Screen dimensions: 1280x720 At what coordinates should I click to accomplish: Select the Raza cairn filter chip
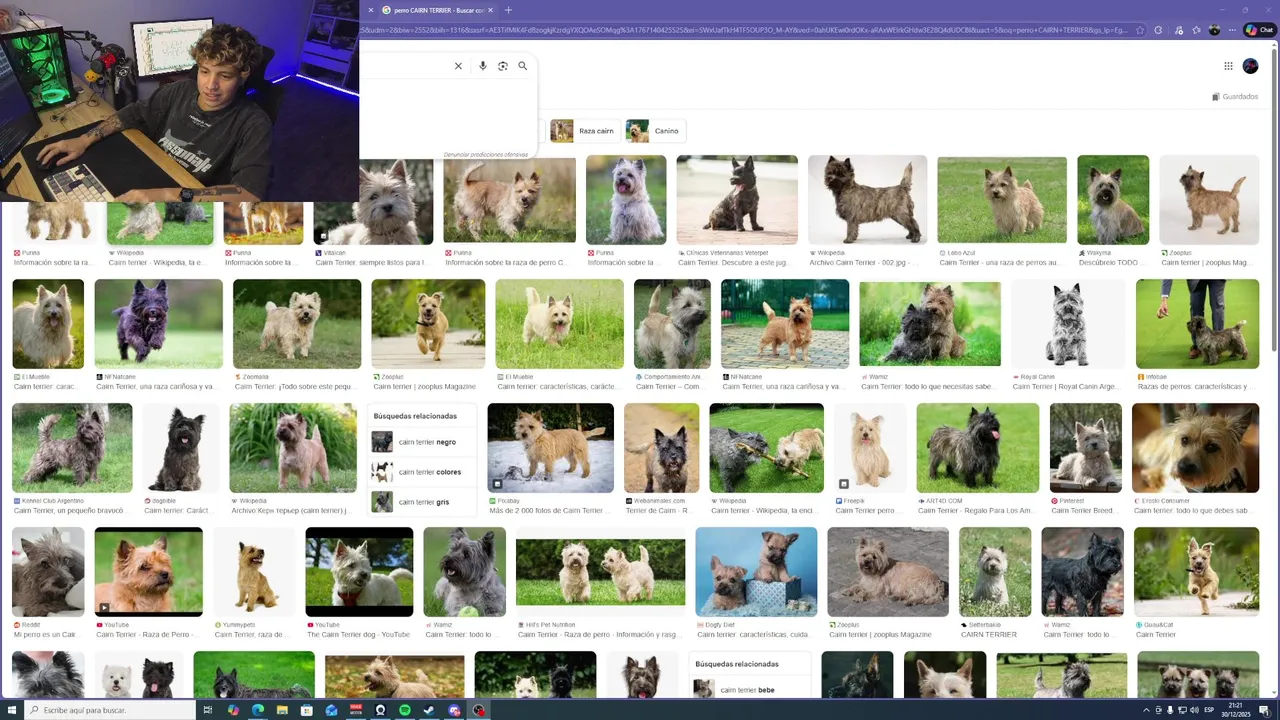585,131
